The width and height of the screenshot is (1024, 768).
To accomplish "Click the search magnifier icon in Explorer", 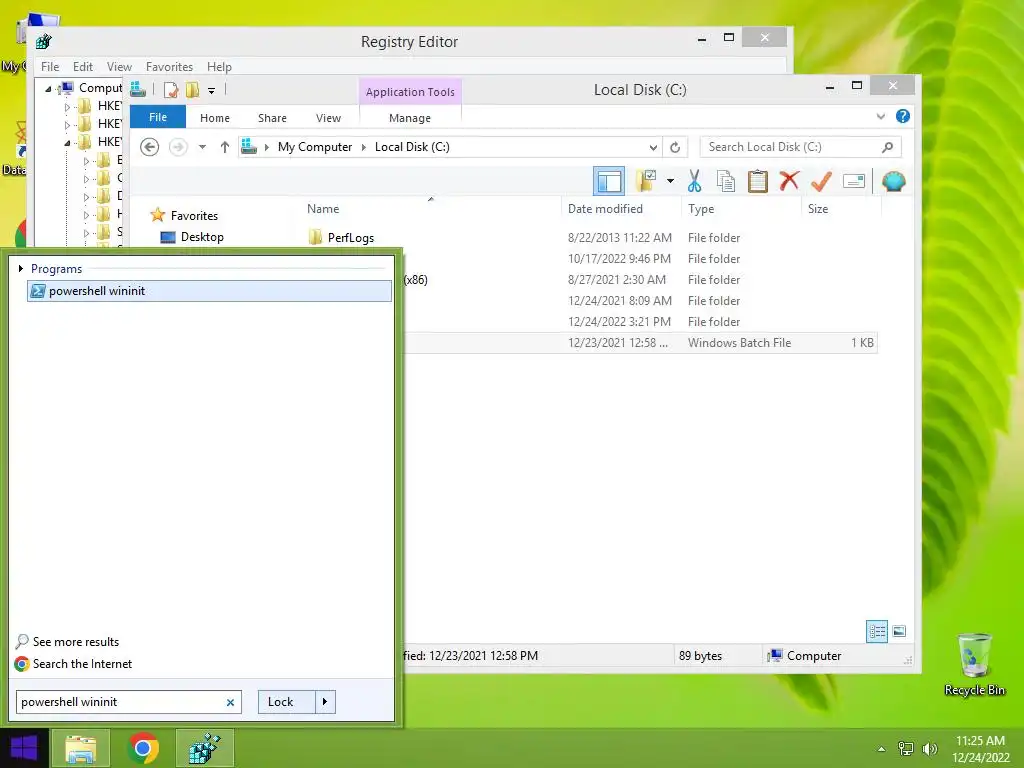I will click(x=887, y=147).
